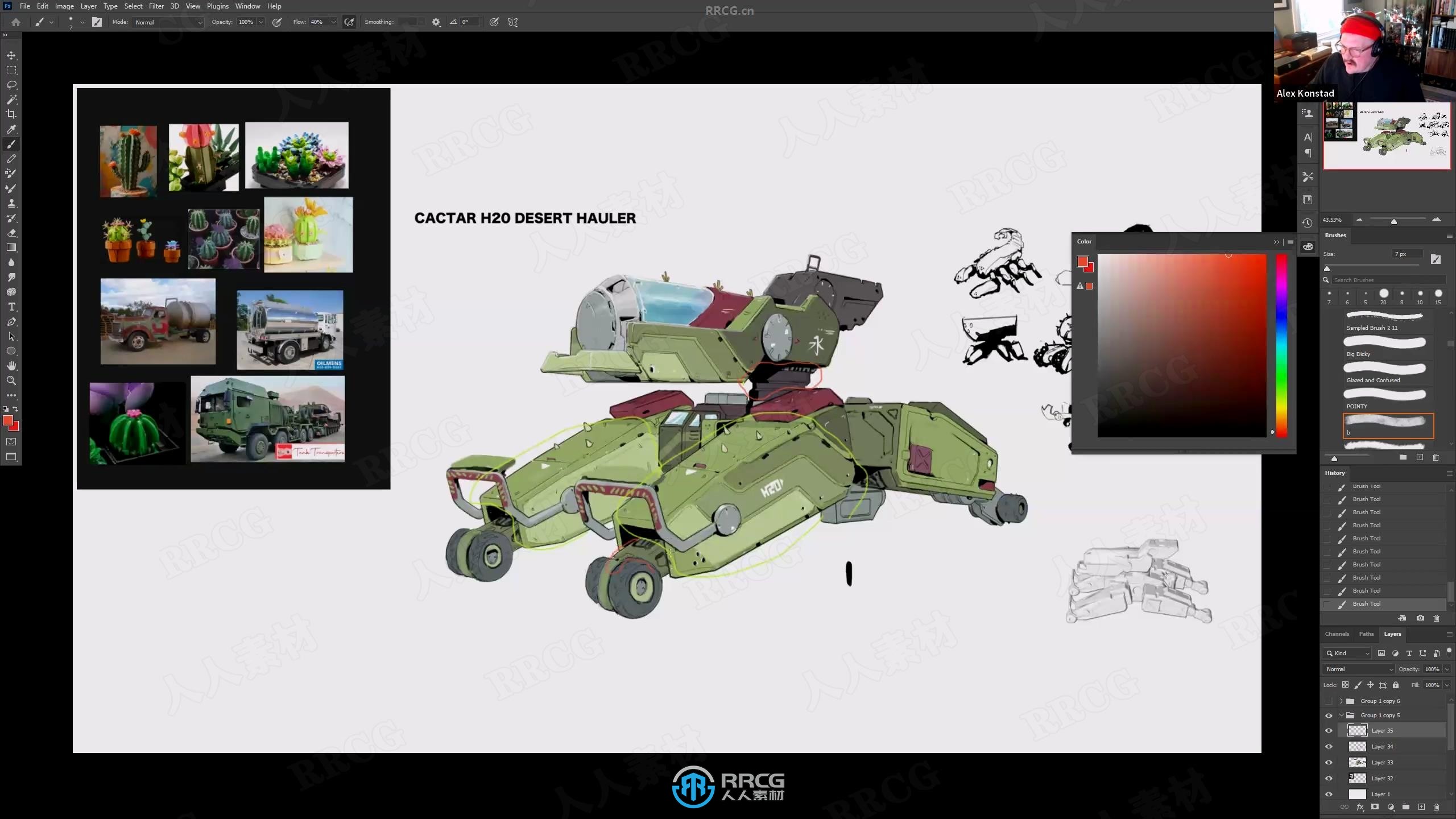
Task: Open the brush Mode dropdown set to Normal
Action: pos(167,22)
